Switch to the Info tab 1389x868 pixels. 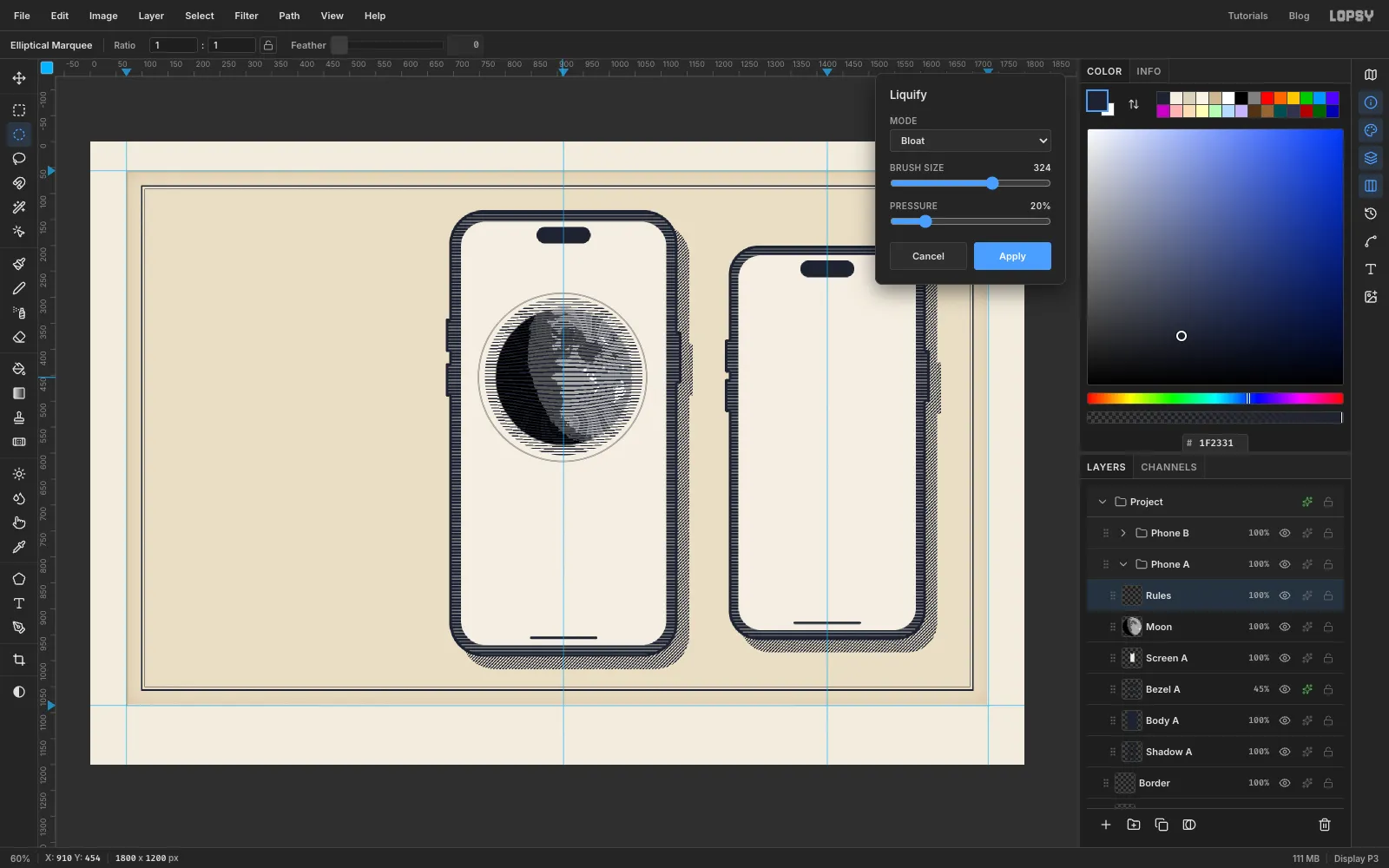pos(1149,71)
